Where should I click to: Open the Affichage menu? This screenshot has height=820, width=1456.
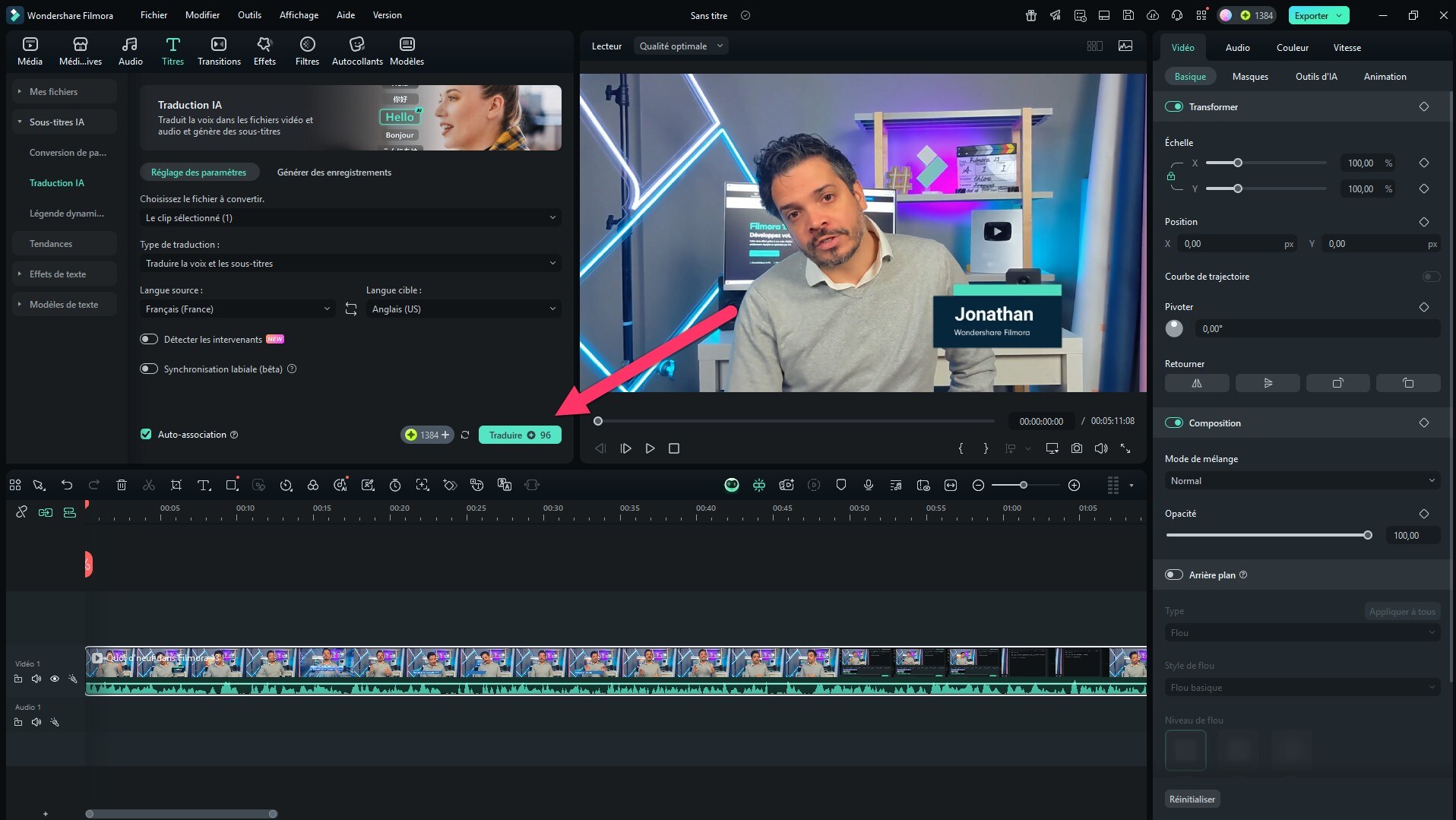click(x=299, y=15)
